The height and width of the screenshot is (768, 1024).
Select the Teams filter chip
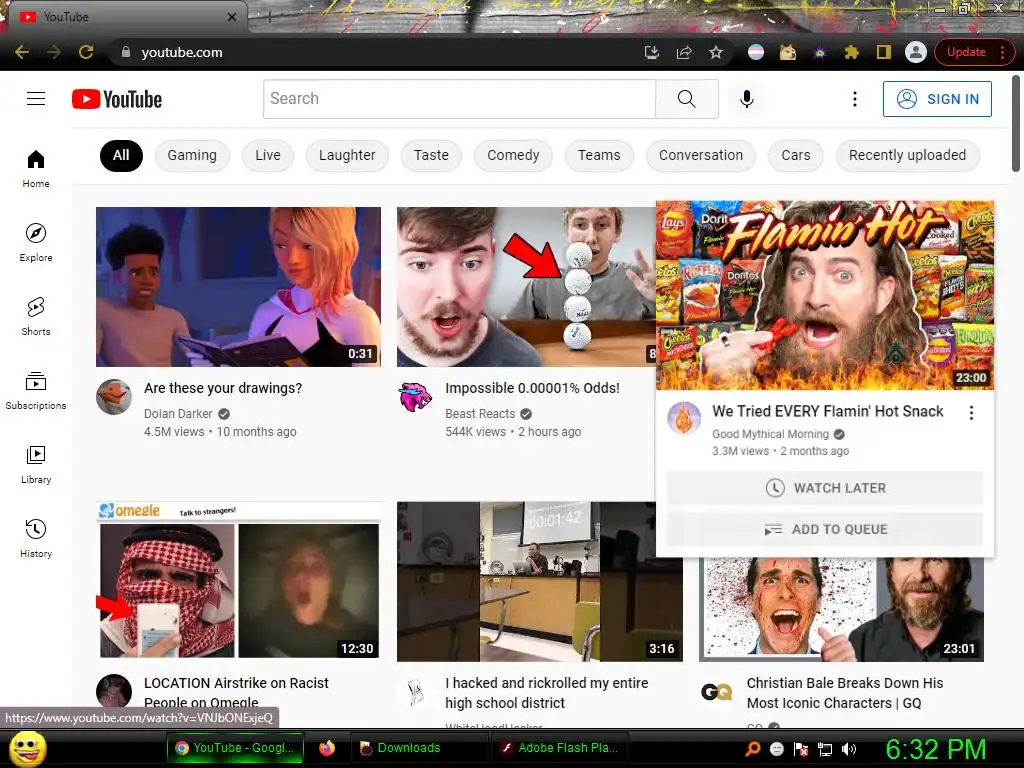click(599, 155)
